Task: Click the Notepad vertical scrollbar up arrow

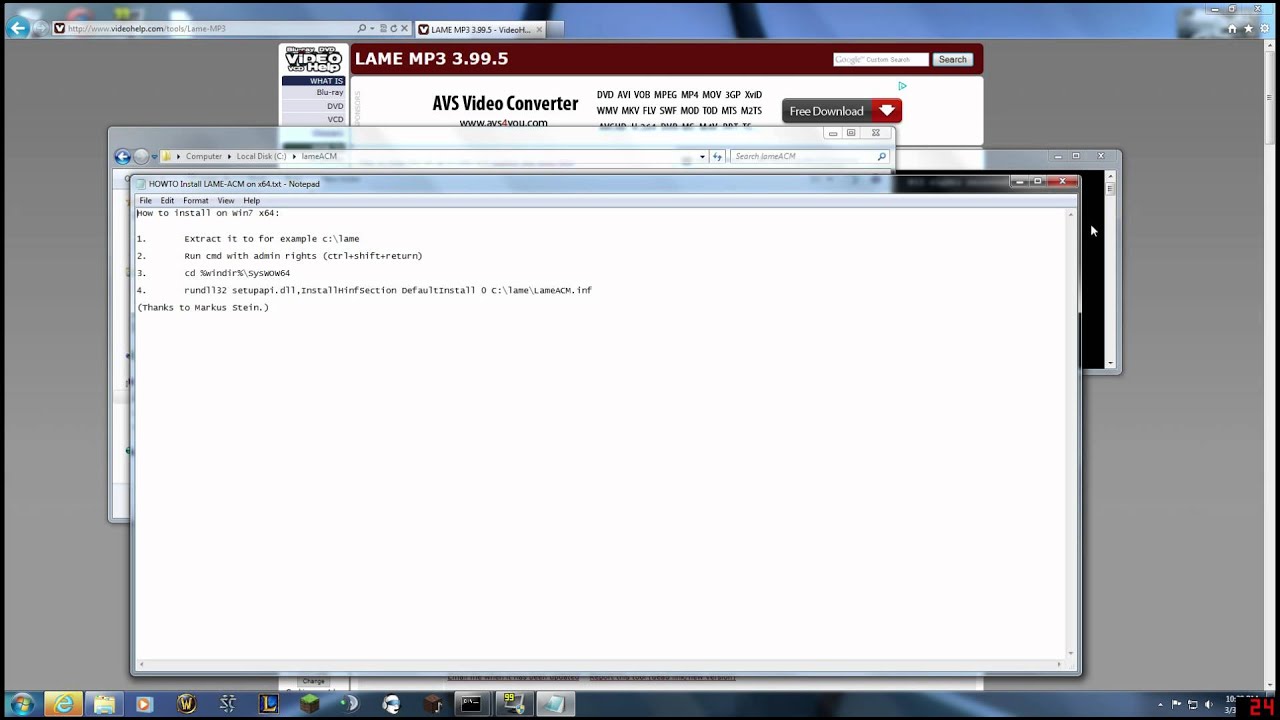Action: point(1071,214)
